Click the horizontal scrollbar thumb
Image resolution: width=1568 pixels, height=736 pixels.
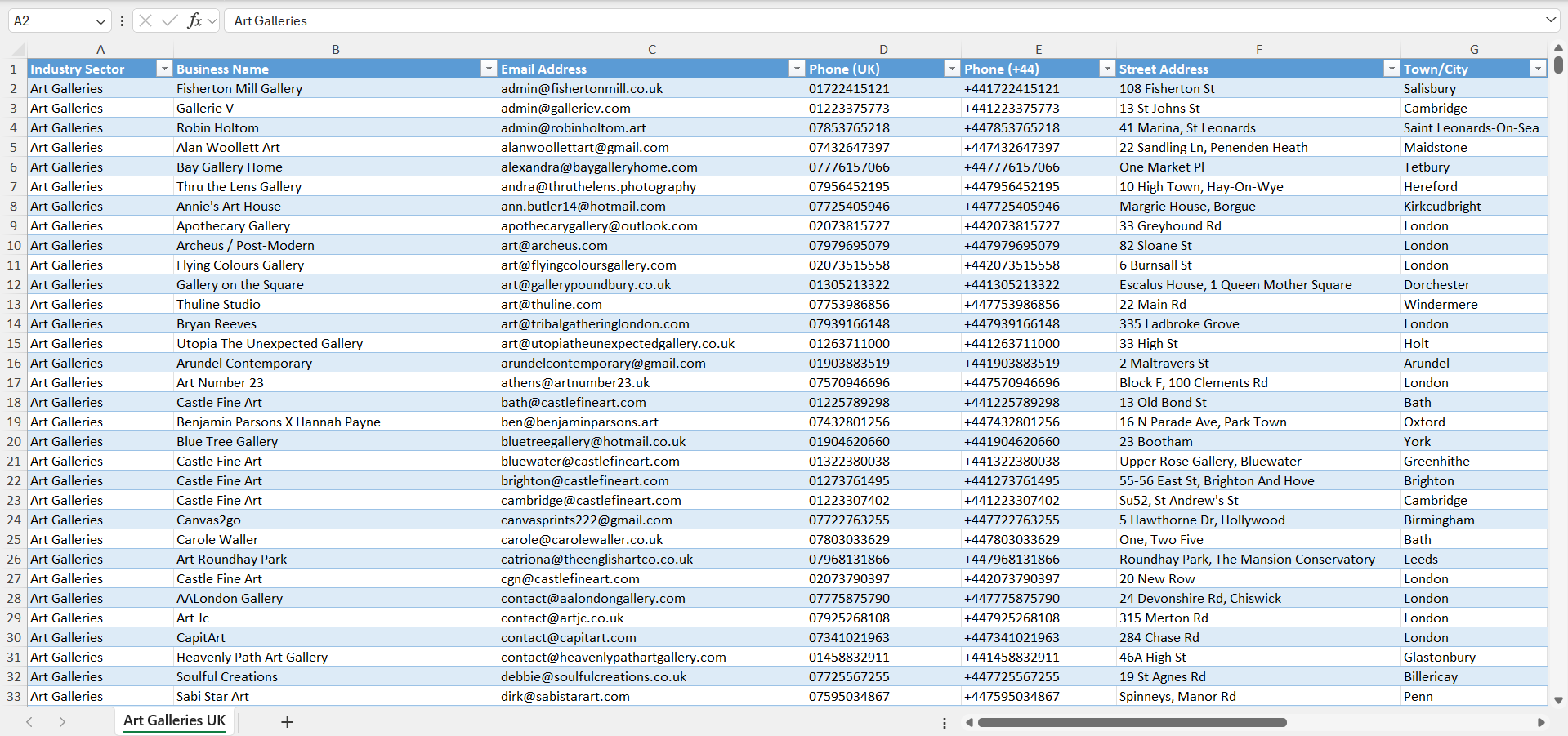[x=1132, y=722]
